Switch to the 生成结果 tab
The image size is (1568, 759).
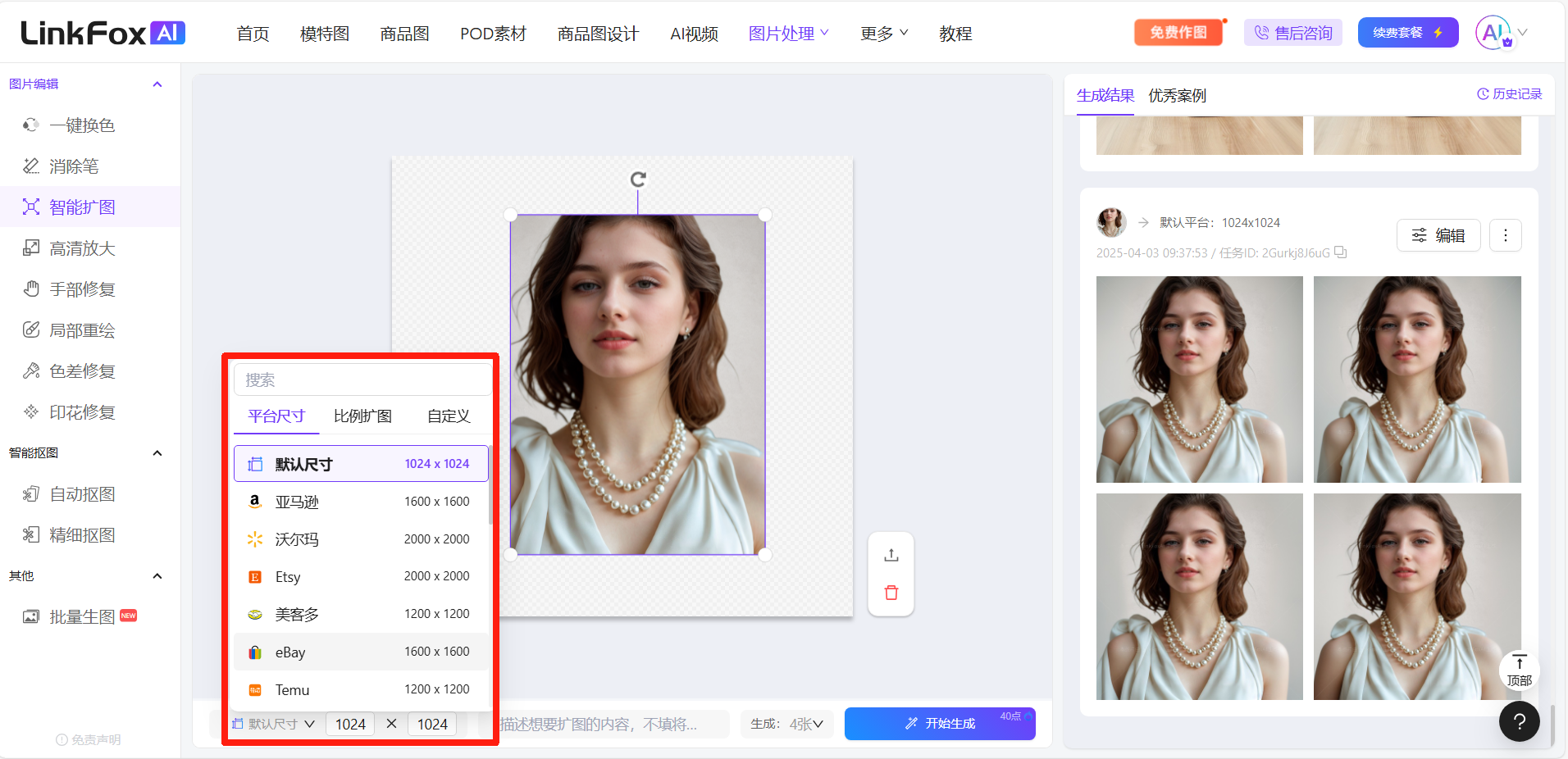1105,95
